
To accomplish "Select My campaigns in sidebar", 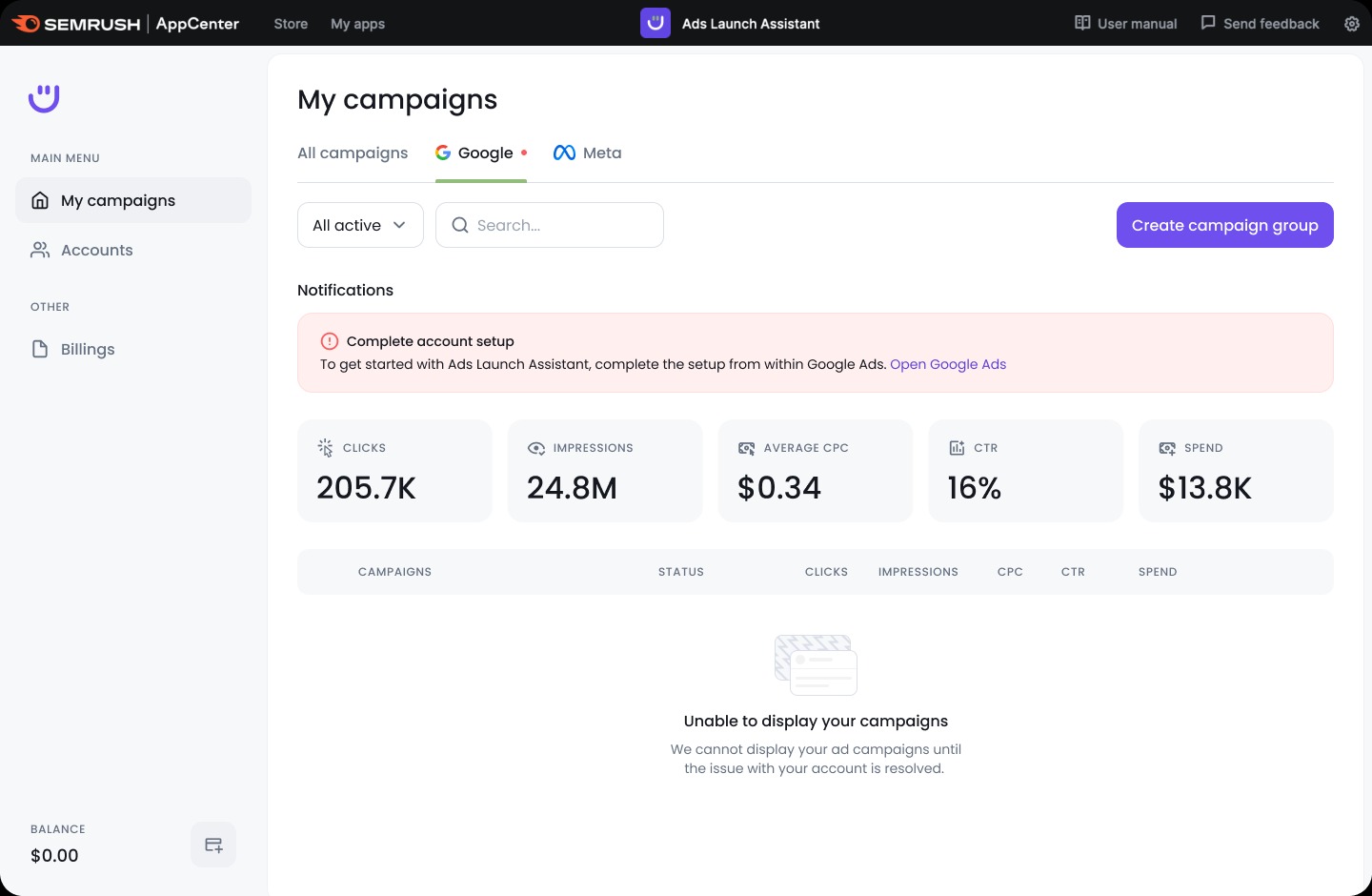I will coord(133,200).
